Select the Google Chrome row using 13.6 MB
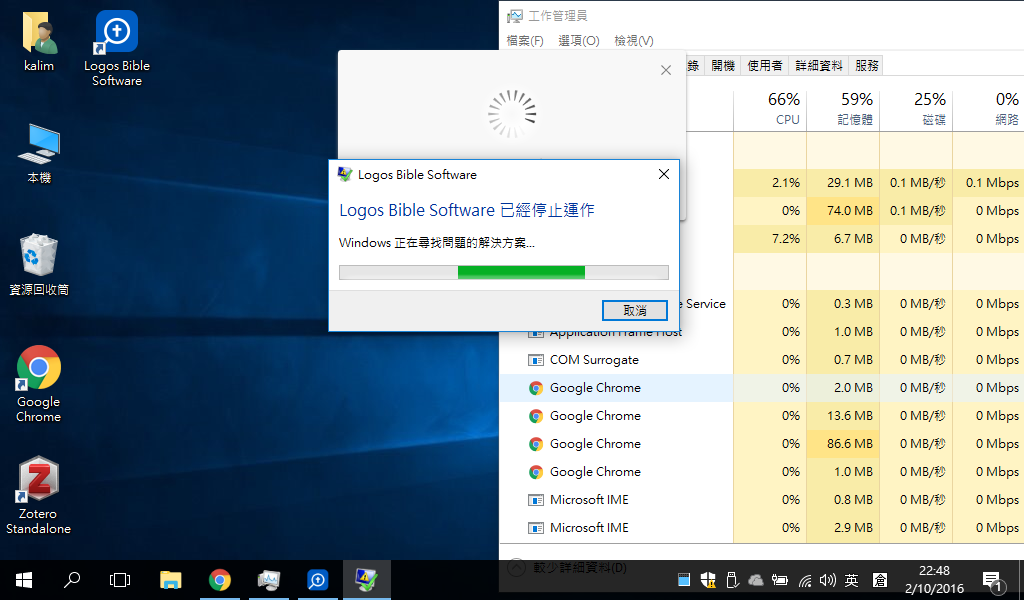Screen dimensions: 1024x600 761,416
